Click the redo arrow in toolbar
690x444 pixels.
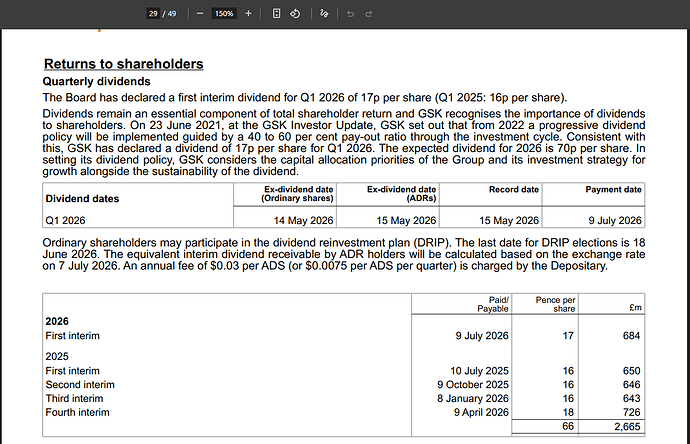pos(369,14)
